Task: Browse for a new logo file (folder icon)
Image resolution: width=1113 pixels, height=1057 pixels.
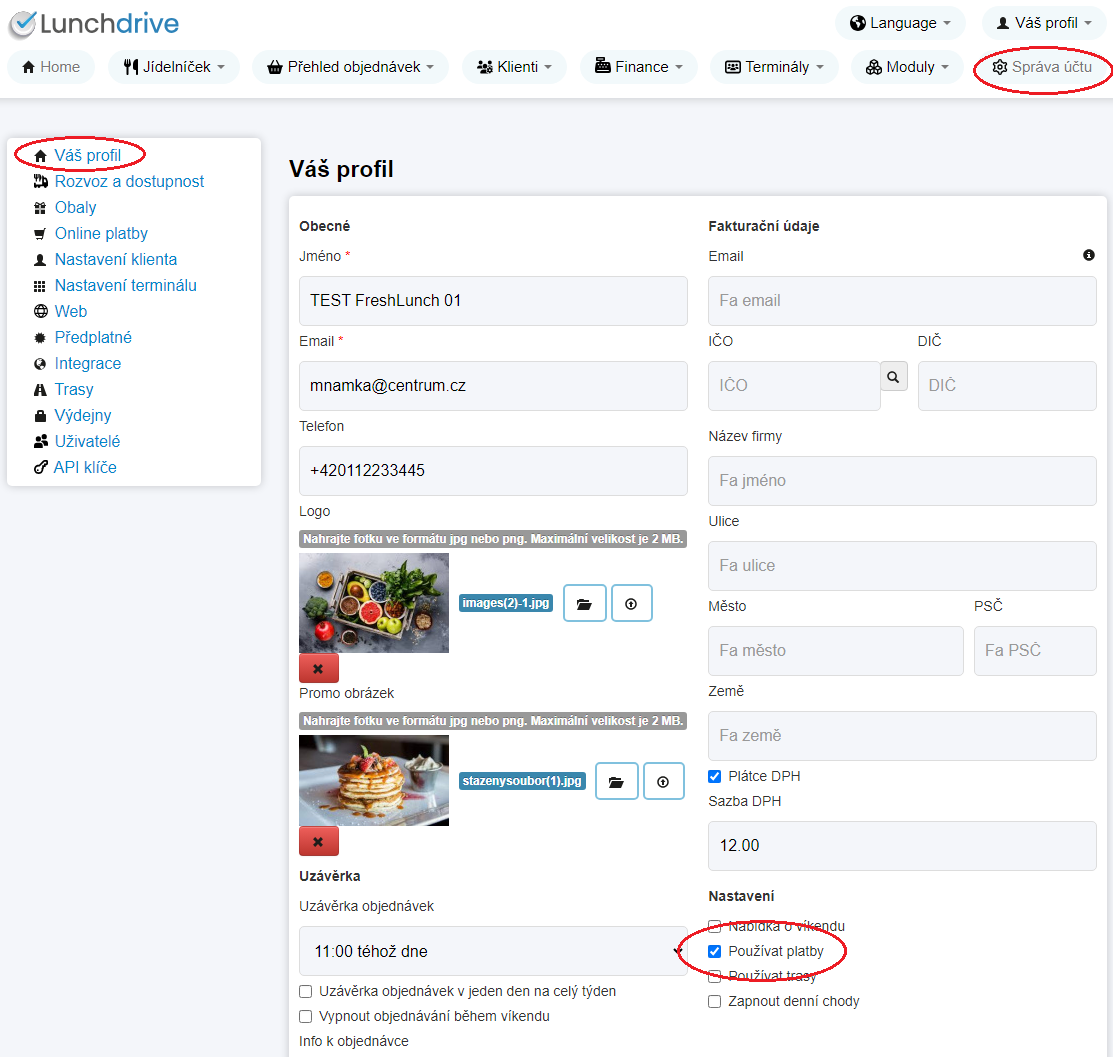Action: click(x=584, y=603)
